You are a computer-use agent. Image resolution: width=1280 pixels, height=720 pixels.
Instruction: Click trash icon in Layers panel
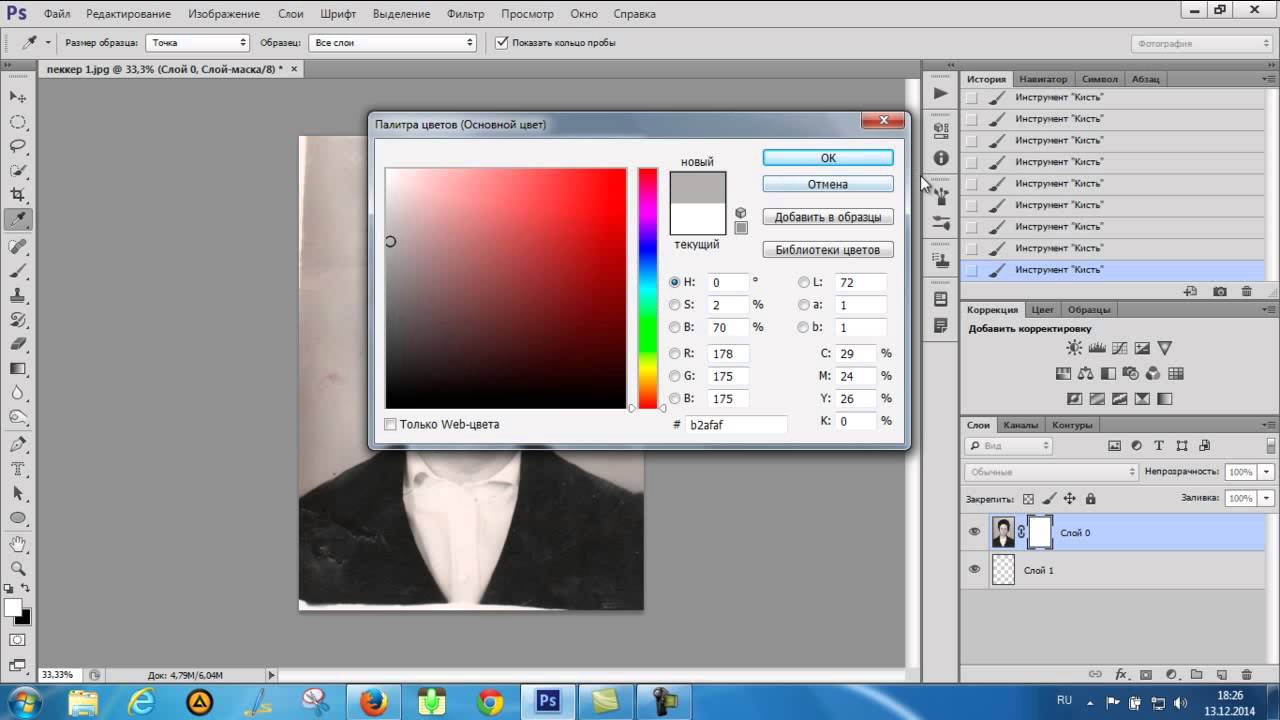(x=1246, y=675)
